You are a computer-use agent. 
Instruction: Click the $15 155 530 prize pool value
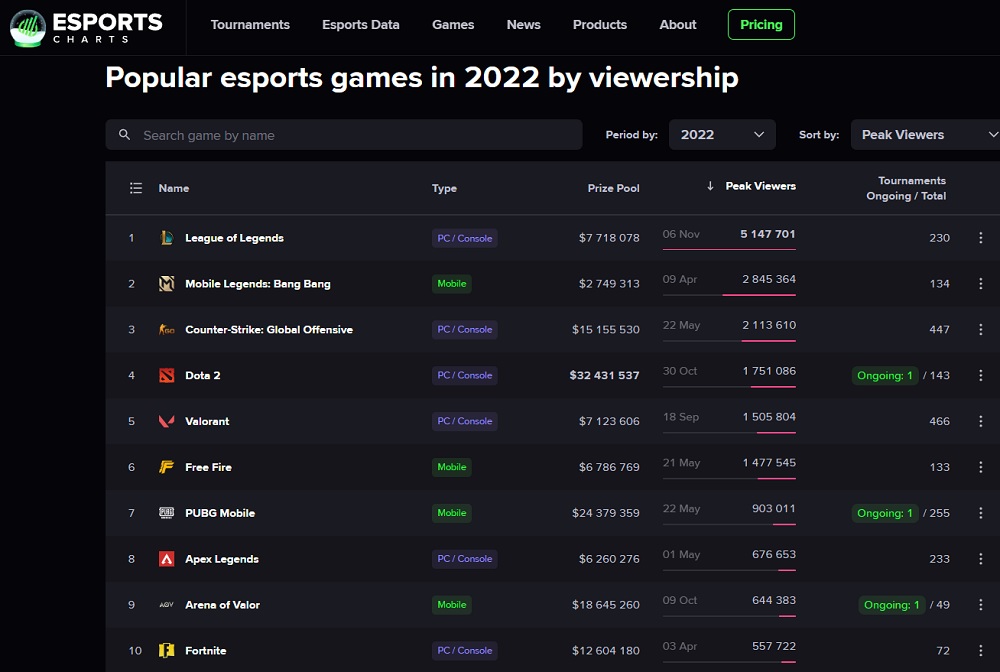605,330
